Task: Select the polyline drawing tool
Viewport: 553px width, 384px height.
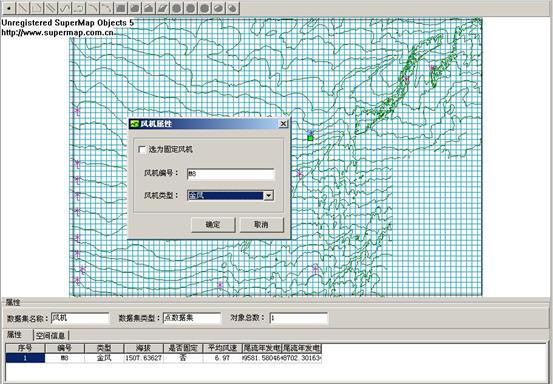Action: pos(37,8)
